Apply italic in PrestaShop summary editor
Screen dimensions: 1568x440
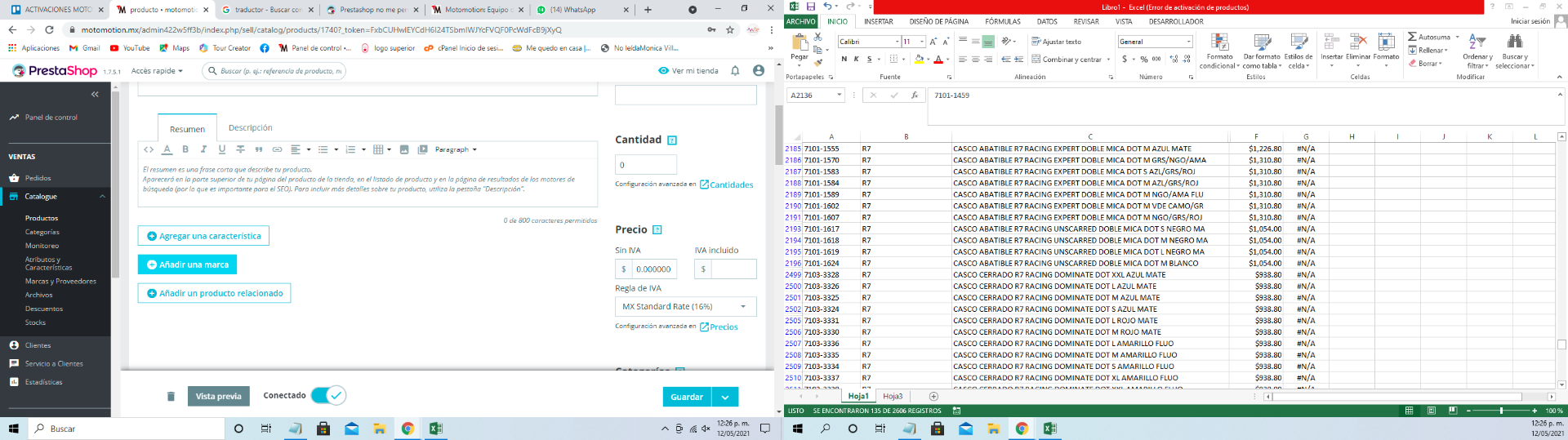click(x=203, y=149)
